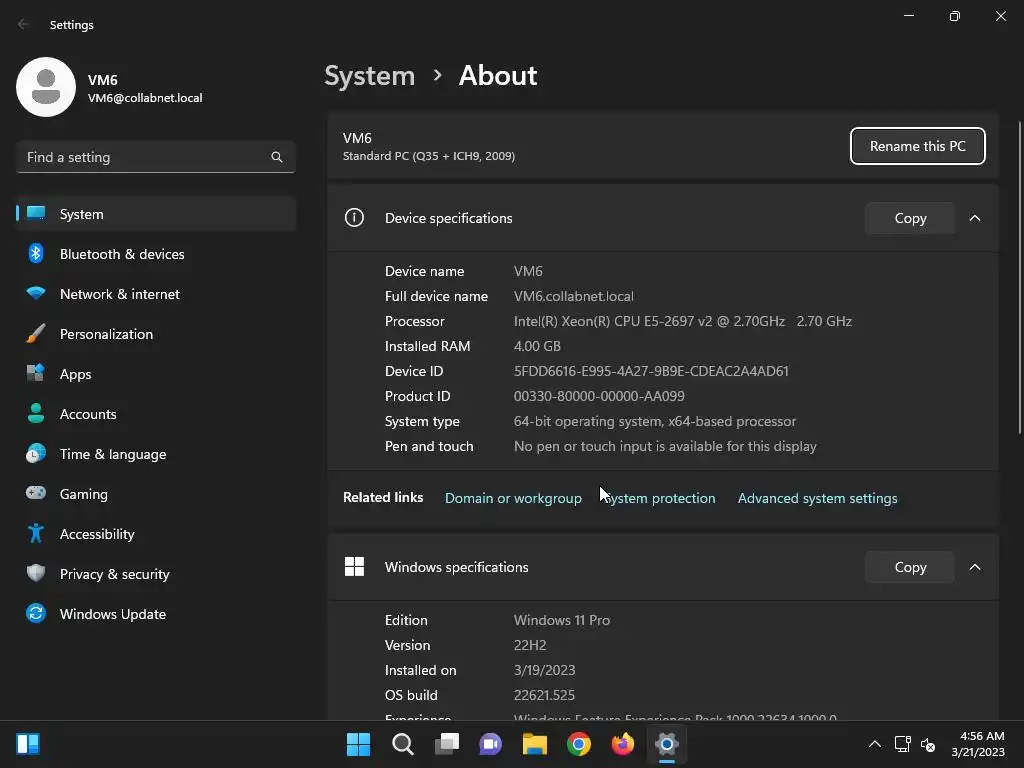1024x768 pixels.
Task: Click the back arrow in Settings
Action: click(24, 24)
